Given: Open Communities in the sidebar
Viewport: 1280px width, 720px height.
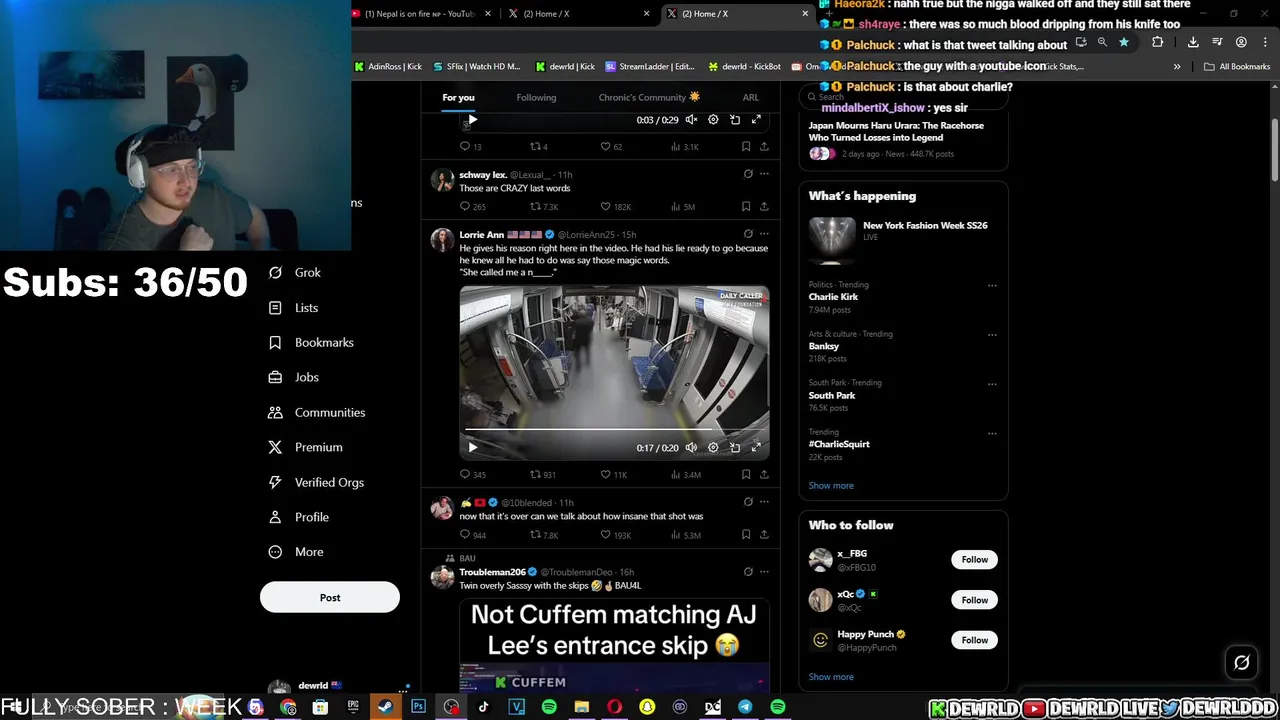Looking at the screenshot, I should (316, 413).
